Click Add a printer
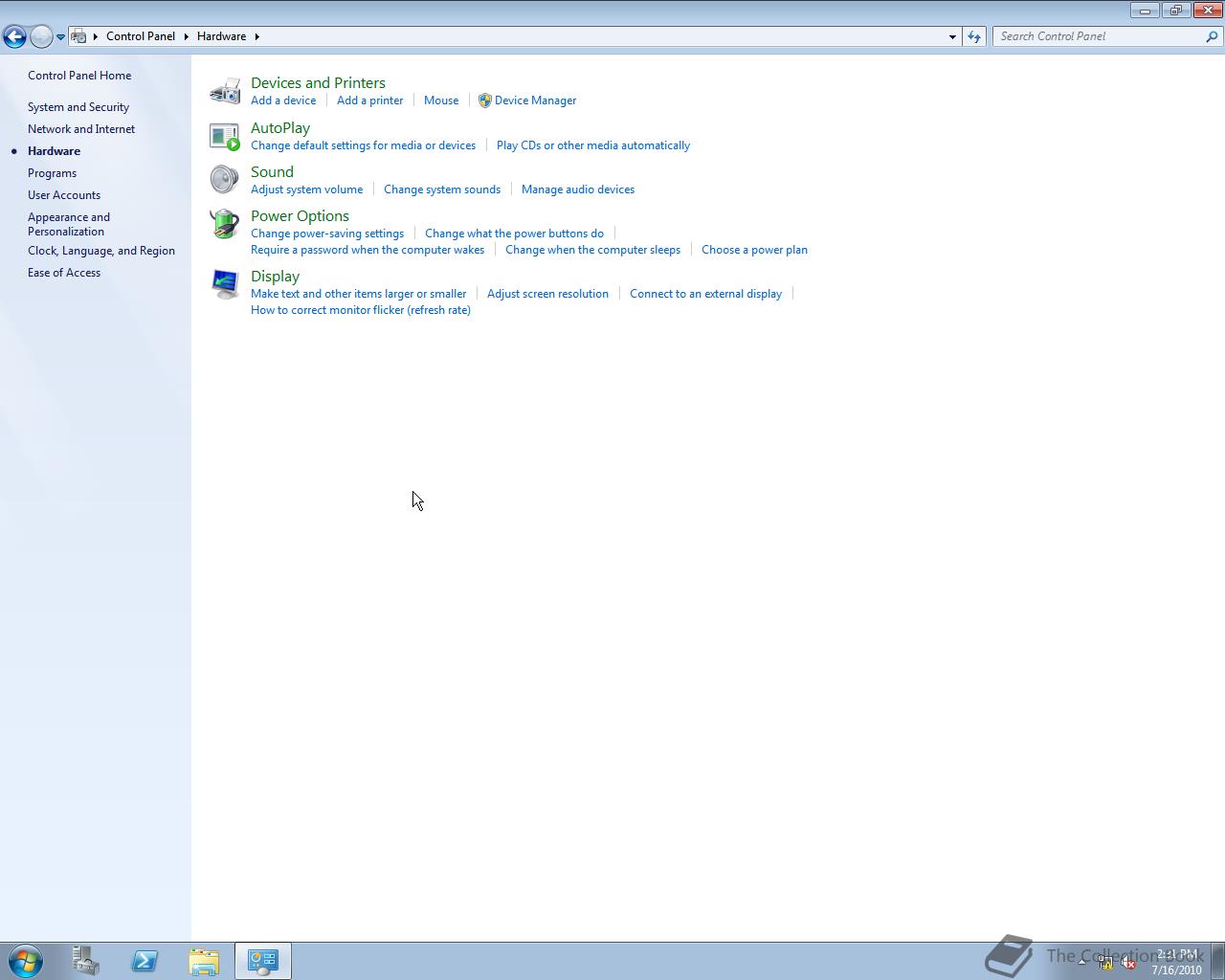Viewport: 1225px width, 980px height. click(370, 100)
